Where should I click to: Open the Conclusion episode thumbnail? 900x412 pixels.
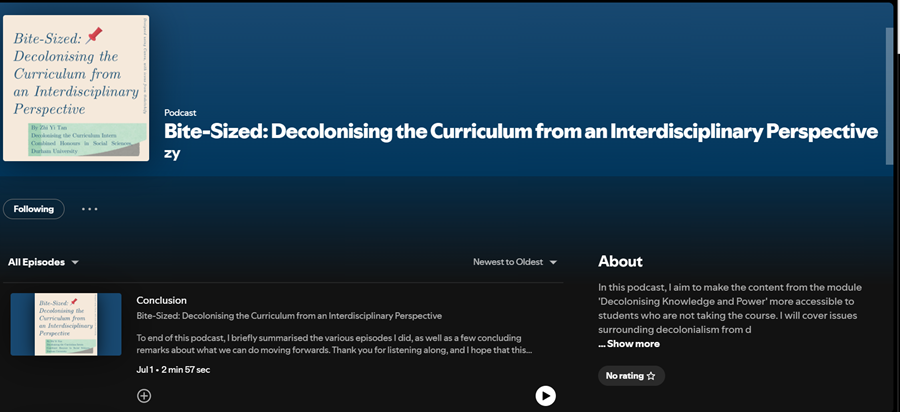coord(66,324)
